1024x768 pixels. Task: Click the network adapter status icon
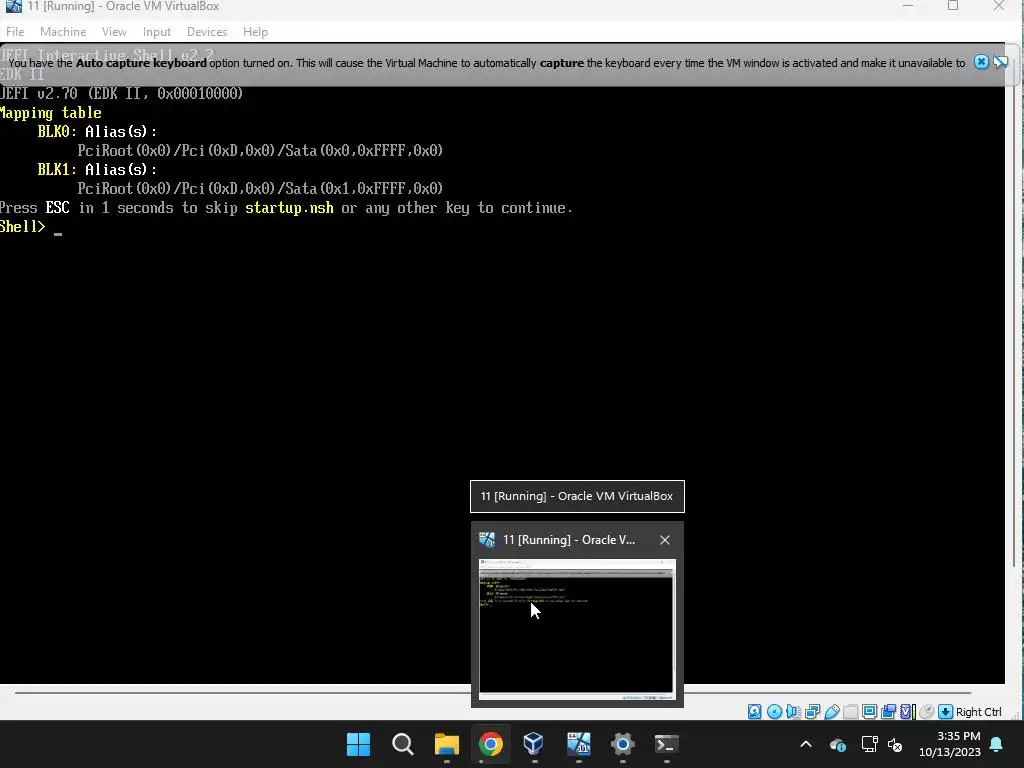(812, 712)
